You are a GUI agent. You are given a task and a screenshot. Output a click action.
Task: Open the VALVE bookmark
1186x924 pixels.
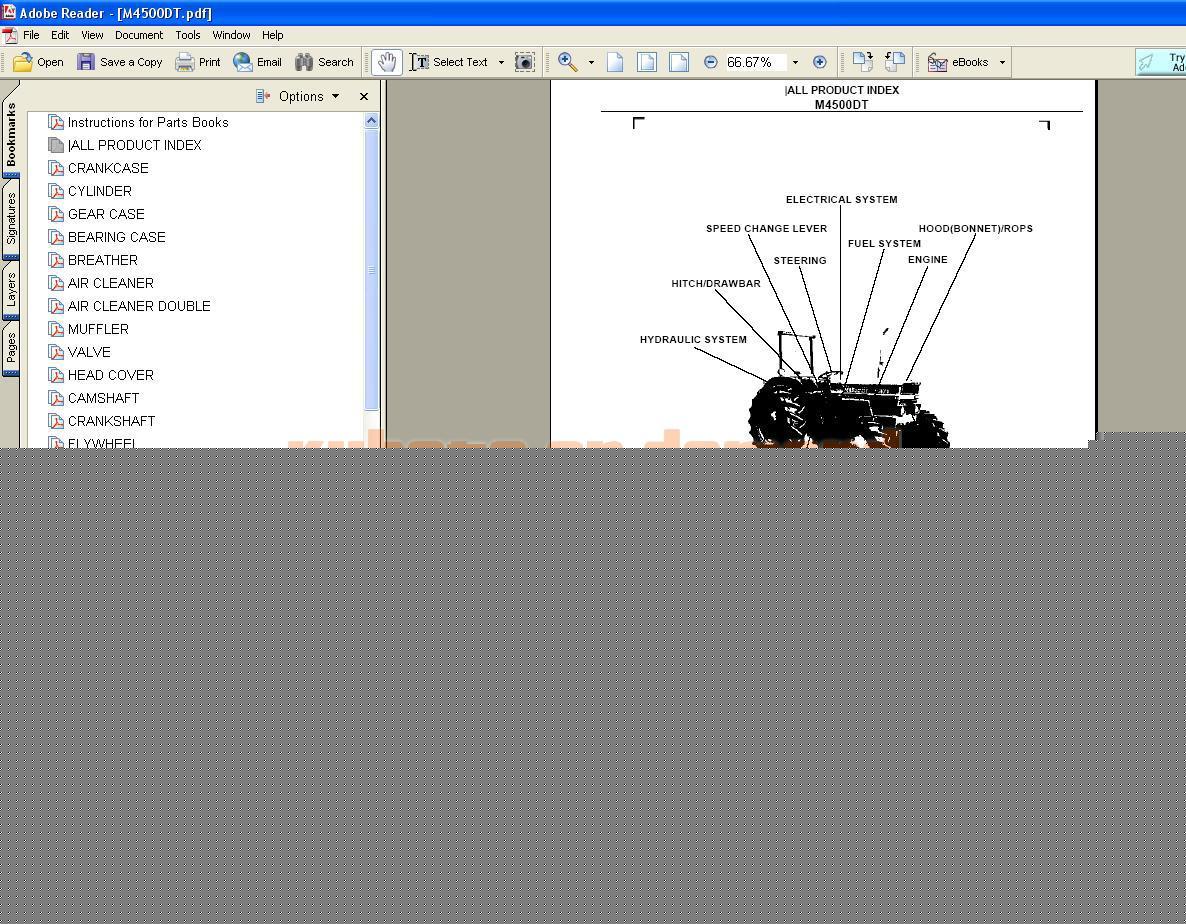point(79,352)
